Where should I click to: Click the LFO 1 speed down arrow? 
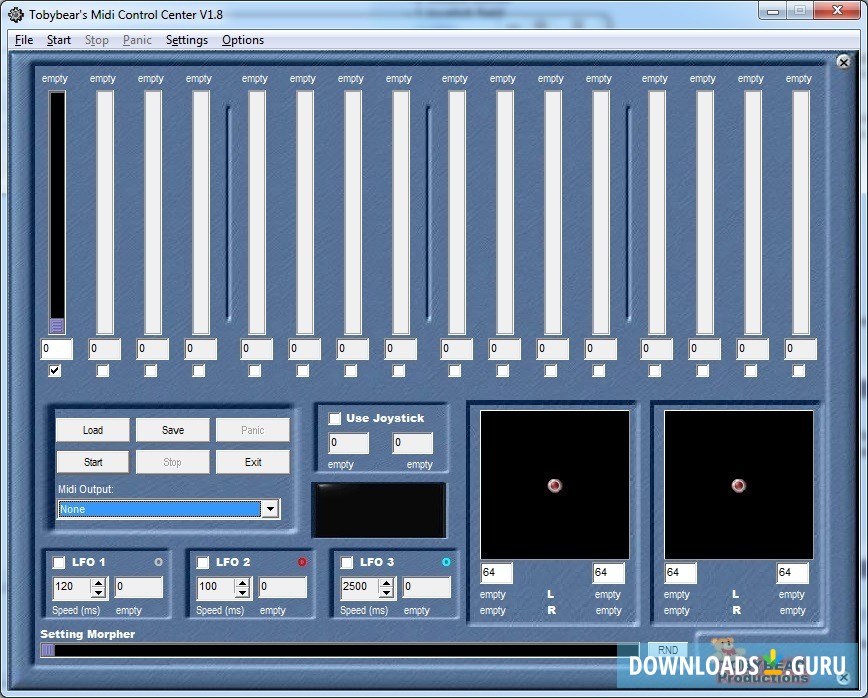click(98, 591)
